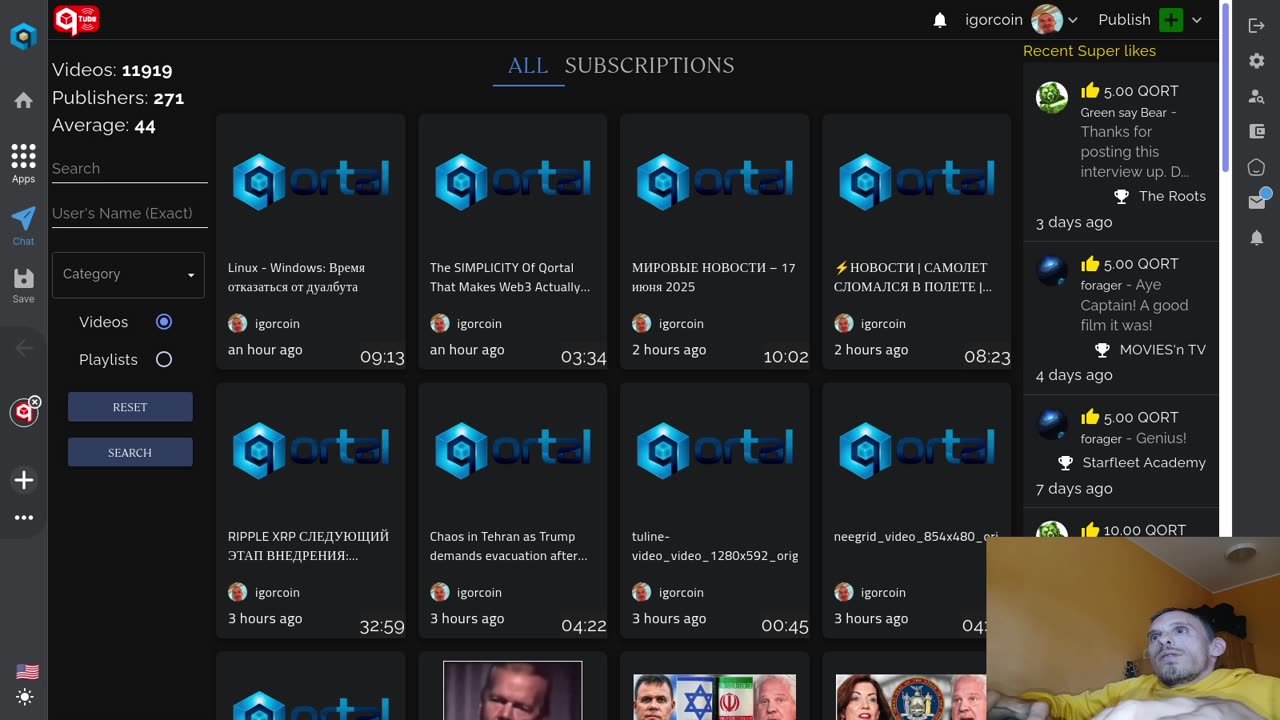Viewport: 1280px width, 720px height.
Task: Open the МИРОВЫЕ НОВОСТИ video thumbnail
Action: pos(715,181)
